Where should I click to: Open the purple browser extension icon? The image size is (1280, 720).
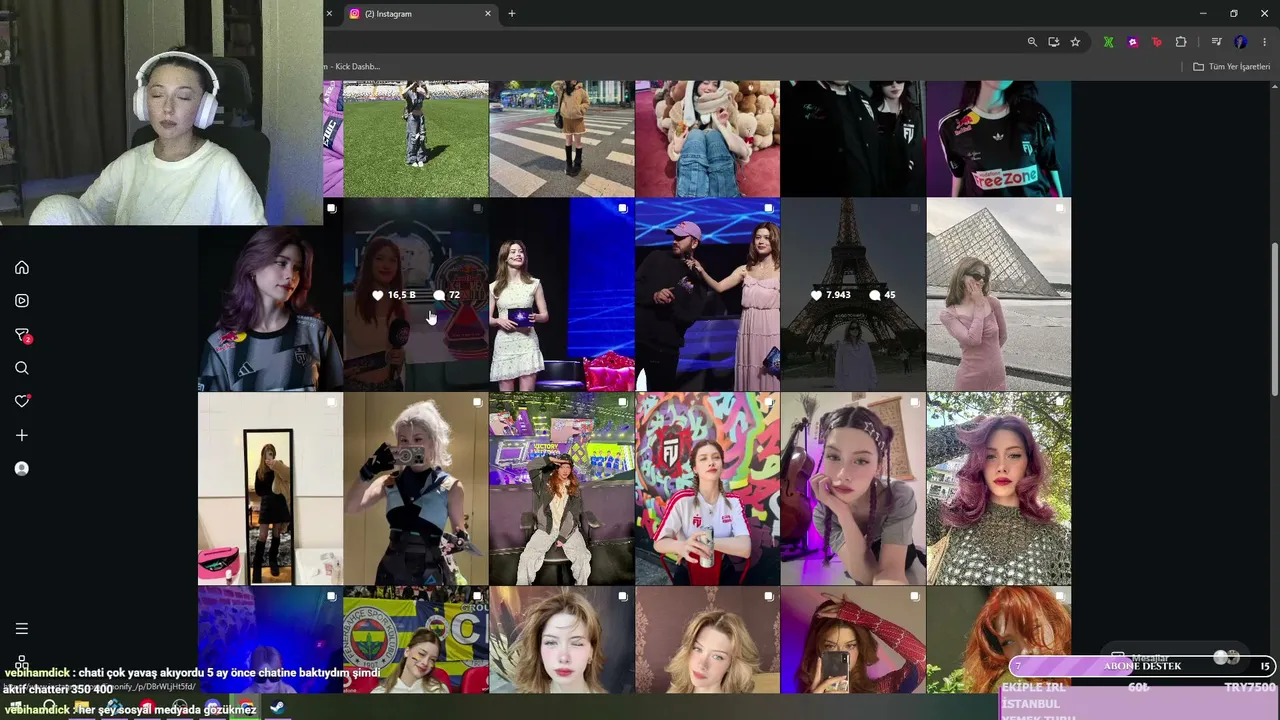pos(1132,42)
